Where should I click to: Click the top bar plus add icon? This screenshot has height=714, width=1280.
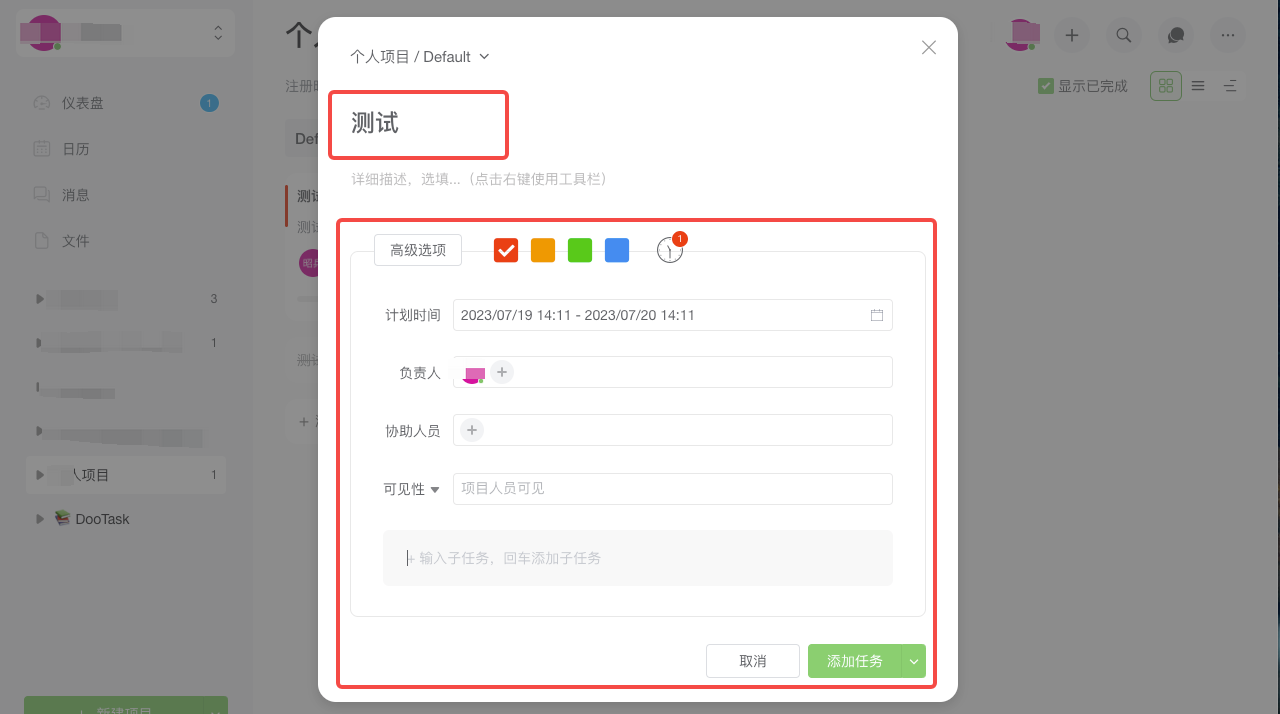1072,35
